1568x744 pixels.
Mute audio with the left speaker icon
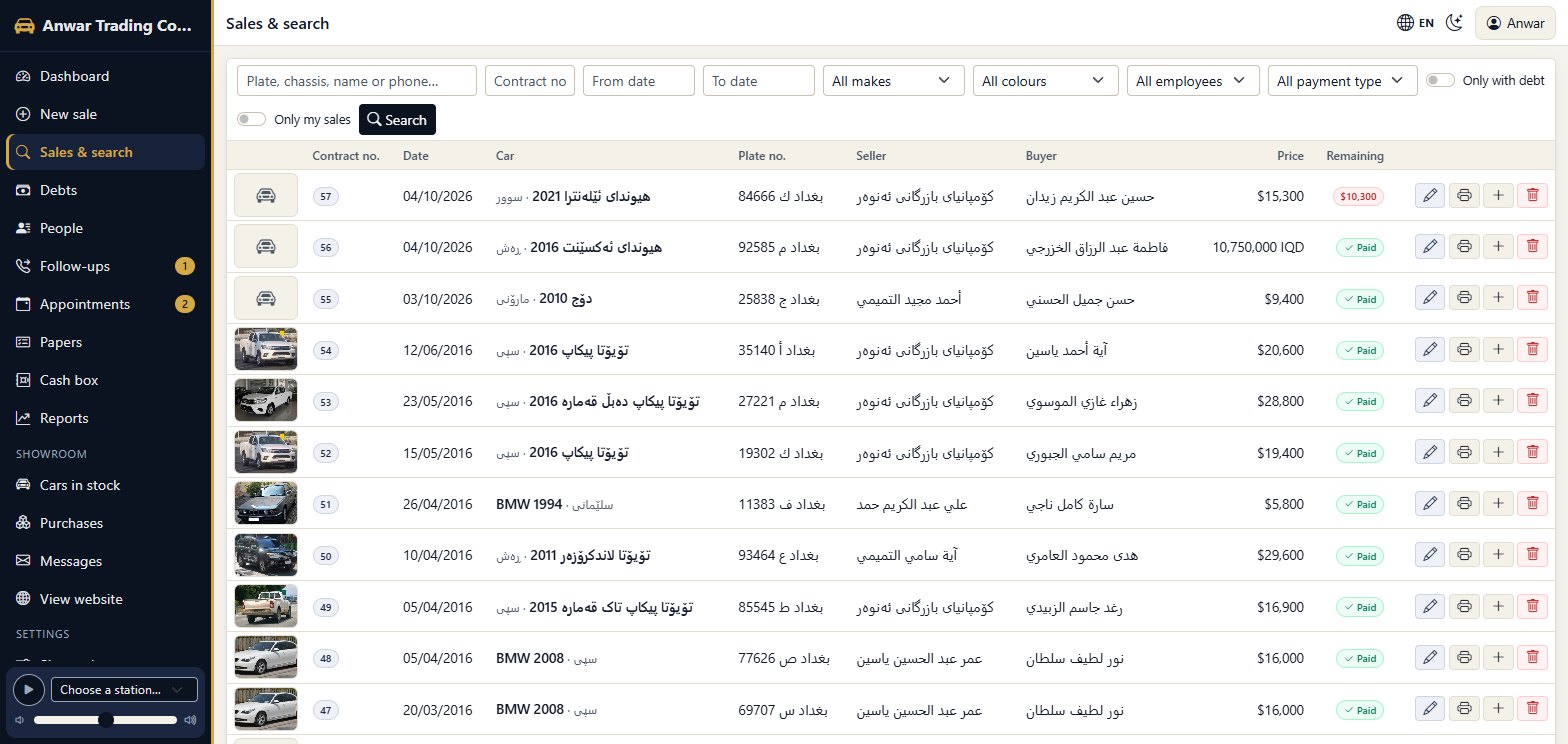pyautogui.click(x=18, y=720)
